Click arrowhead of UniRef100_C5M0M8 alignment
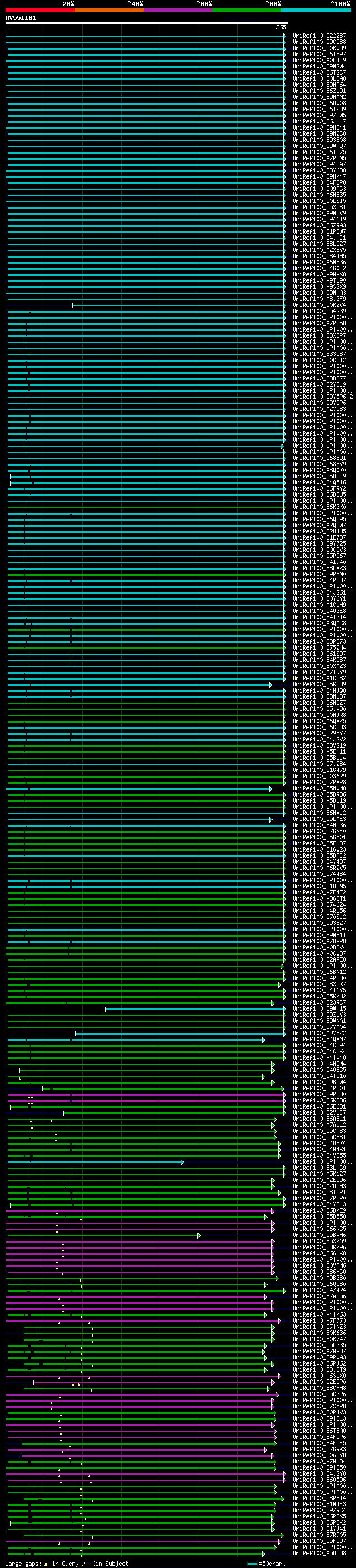The height and width of the screenshot is (1568, 356). [x=271, y=788]
